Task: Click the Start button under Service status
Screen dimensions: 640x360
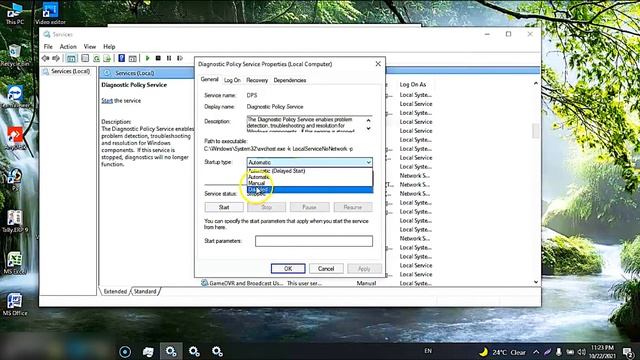Action: pyautogui.click(x=224, y=207)
